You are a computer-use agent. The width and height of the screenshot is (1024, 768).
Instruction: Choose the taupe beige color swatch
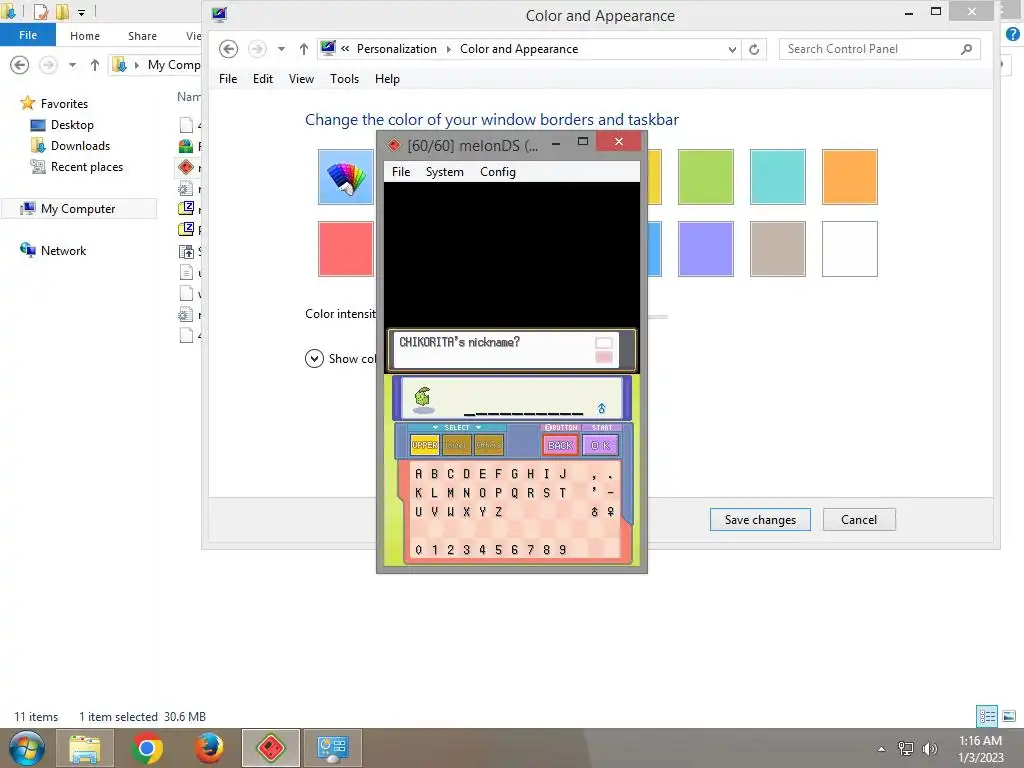click(x=777, y=249)
